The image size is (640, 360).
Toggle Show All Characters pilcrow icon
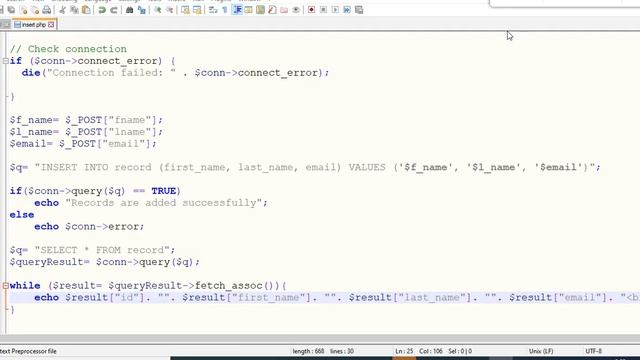coord(225,10)
